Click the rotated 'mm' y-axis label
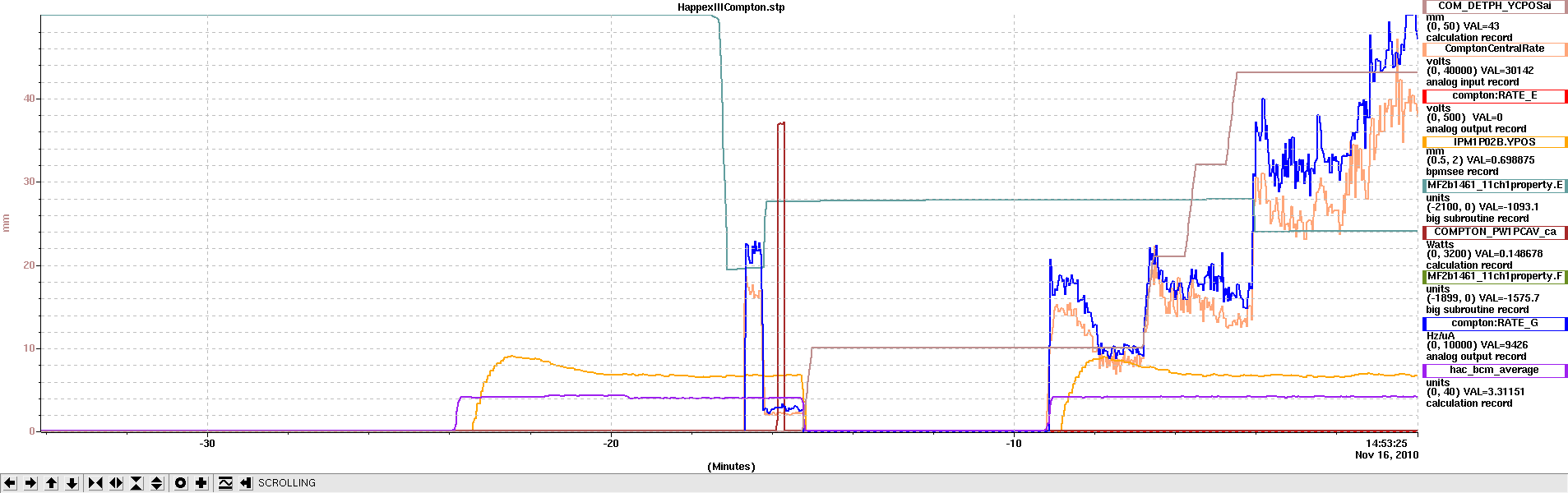Viewport: 1568px width, 493px height. point(7,223)
